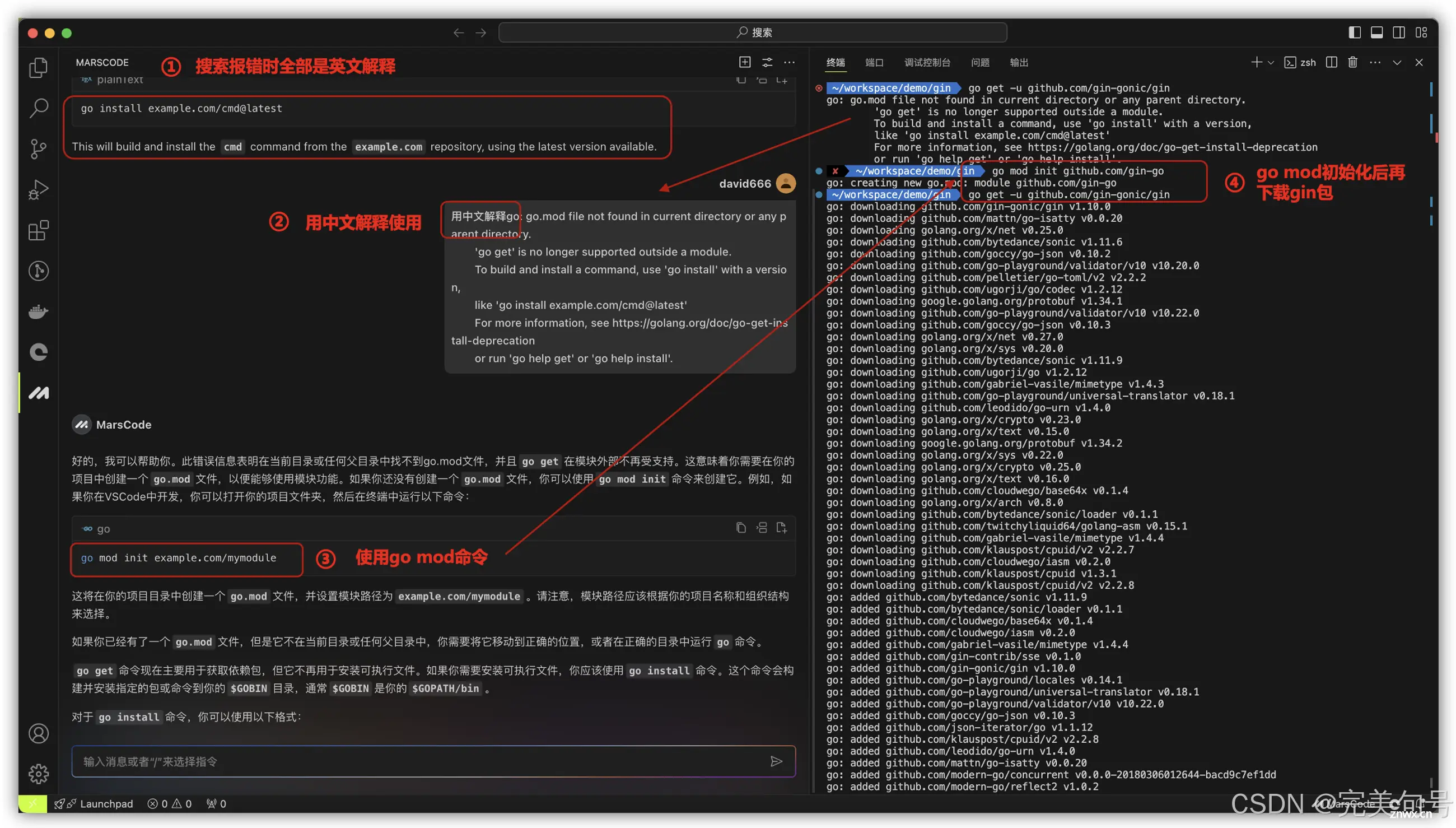Kill the terminal with trash icon
1456x828 pixels.
[x=1352, y=62]
